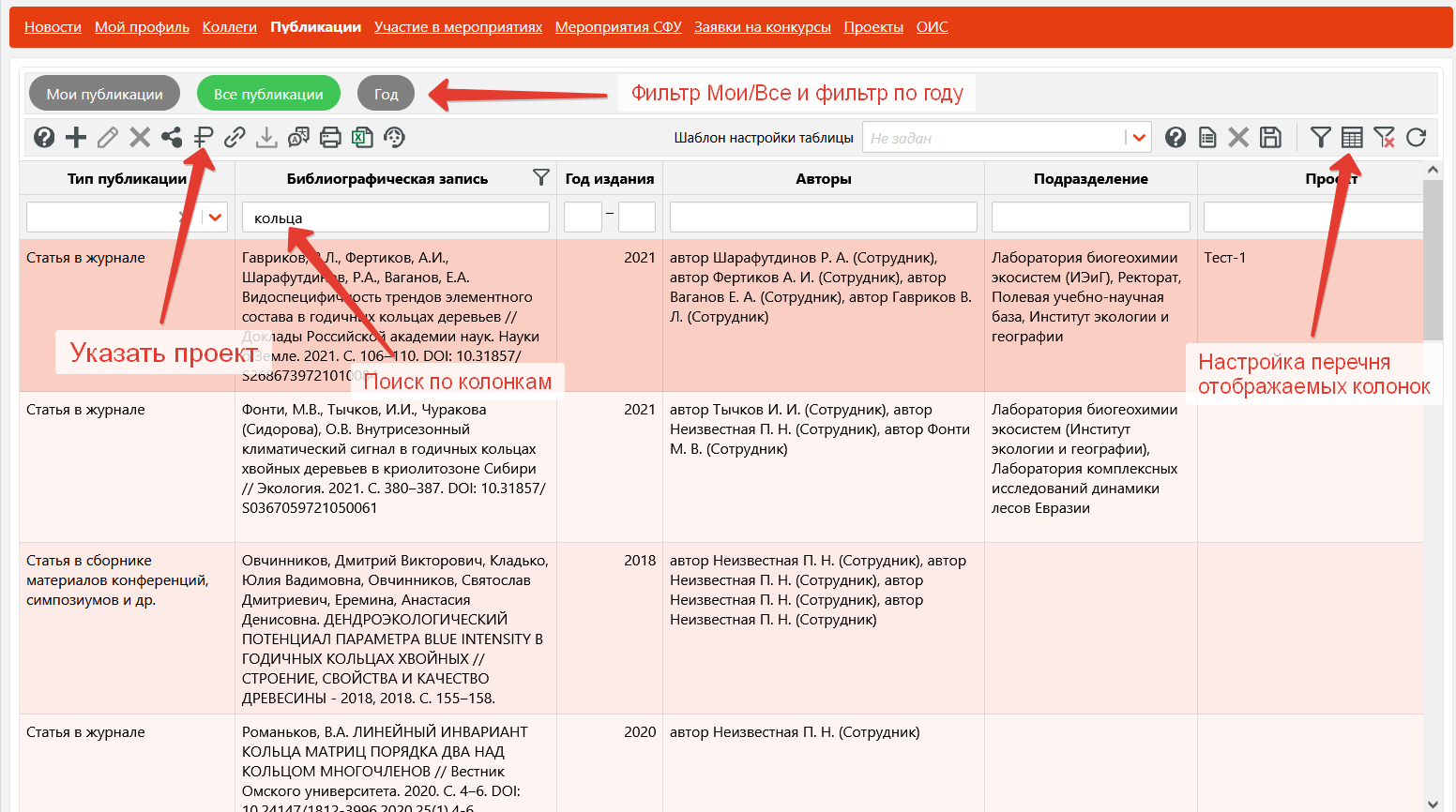The width and height of the screenshot is (1456, 812).
Task: Open the publication type filter dropdown
Action: click(216, 218)
